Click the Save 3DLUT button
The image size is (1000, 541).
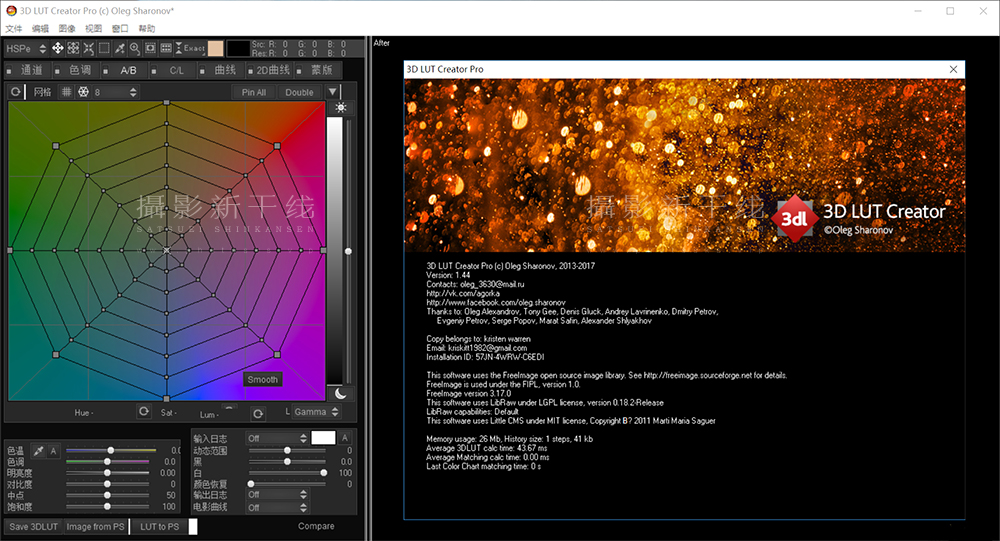[x=34, y=526]
